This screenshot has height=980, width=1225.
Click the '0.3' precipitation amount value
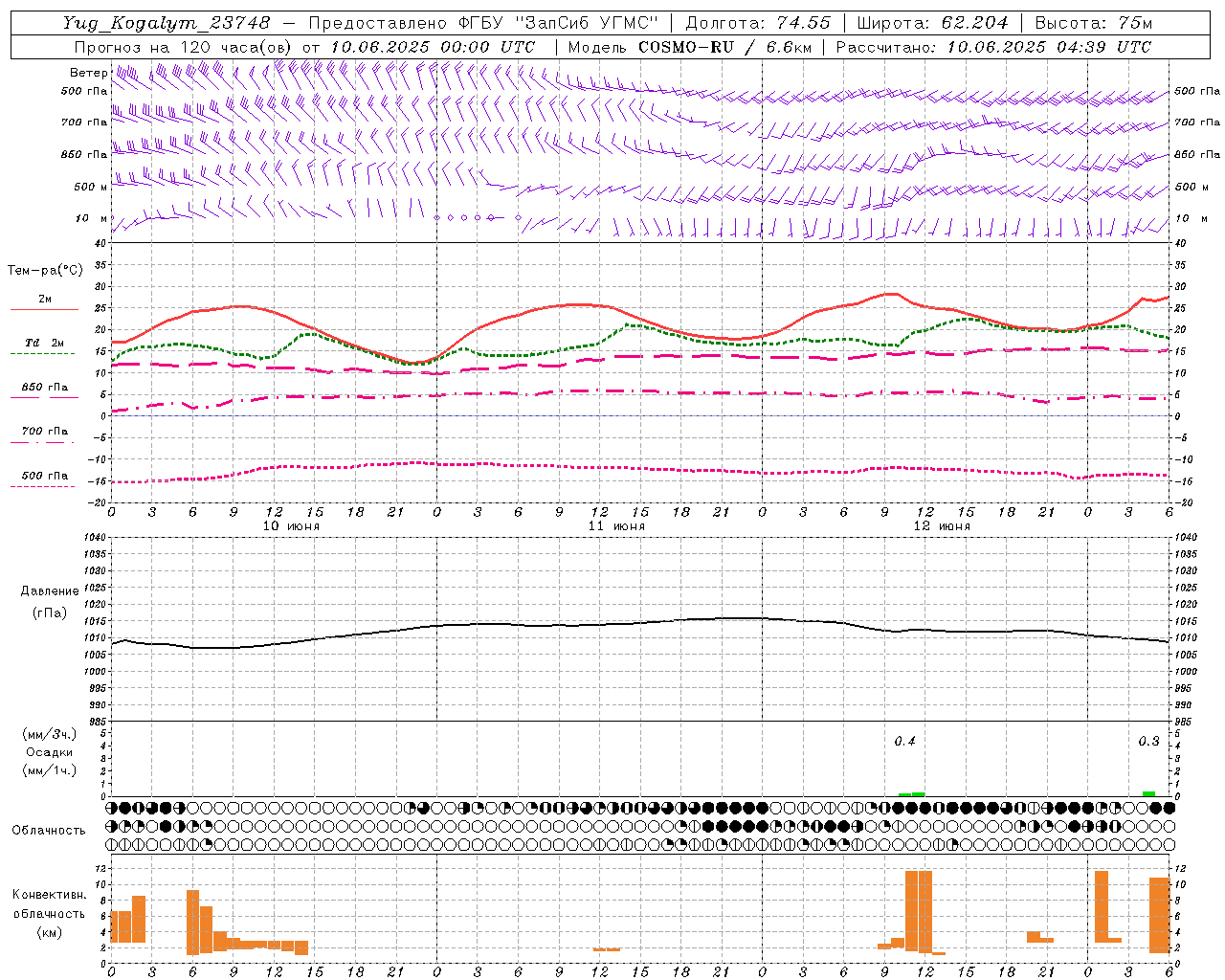(1148, 741)
